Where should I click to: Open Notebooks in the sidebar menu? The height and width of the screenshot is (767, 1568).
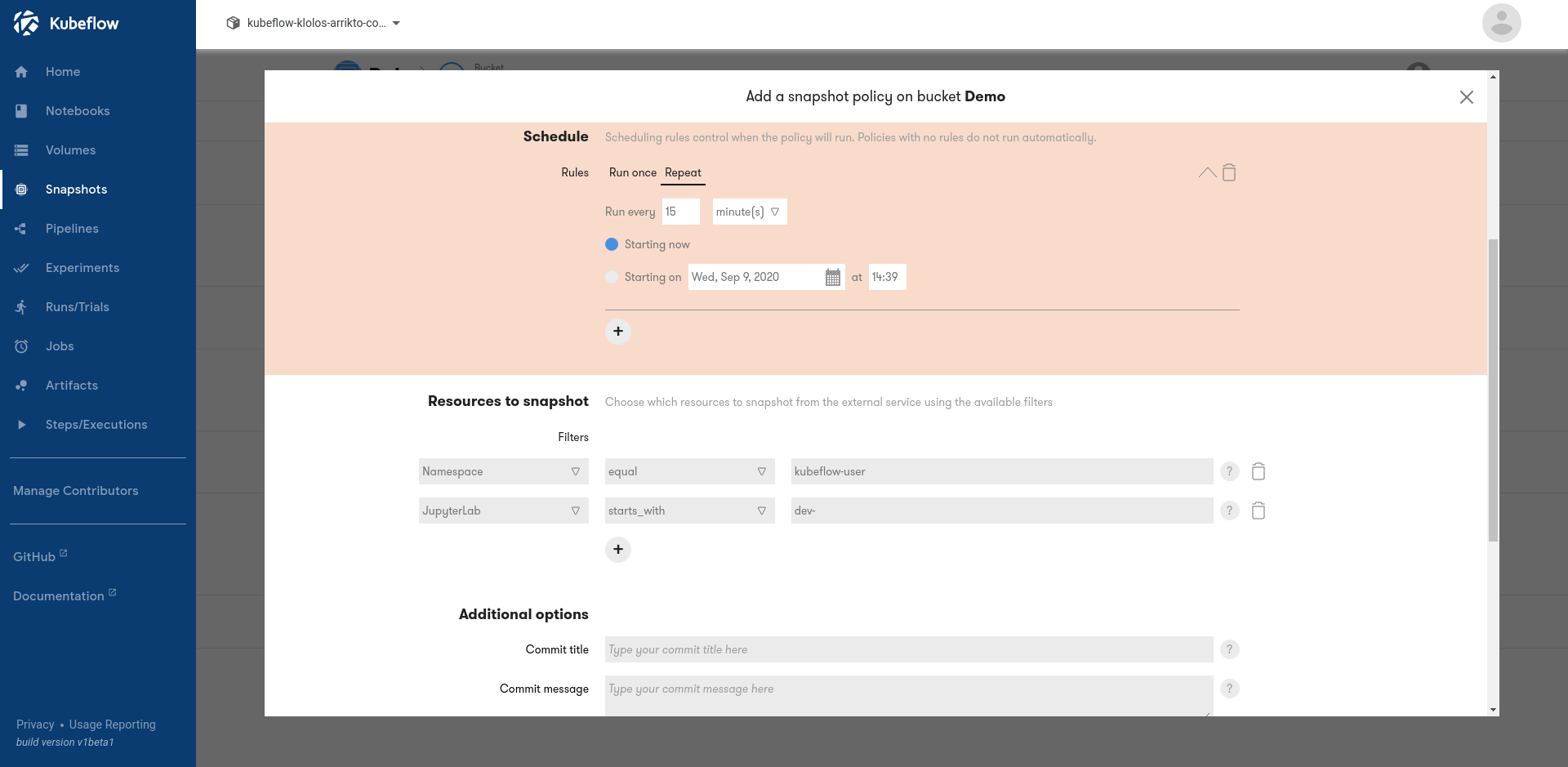[x=98, y=111]
